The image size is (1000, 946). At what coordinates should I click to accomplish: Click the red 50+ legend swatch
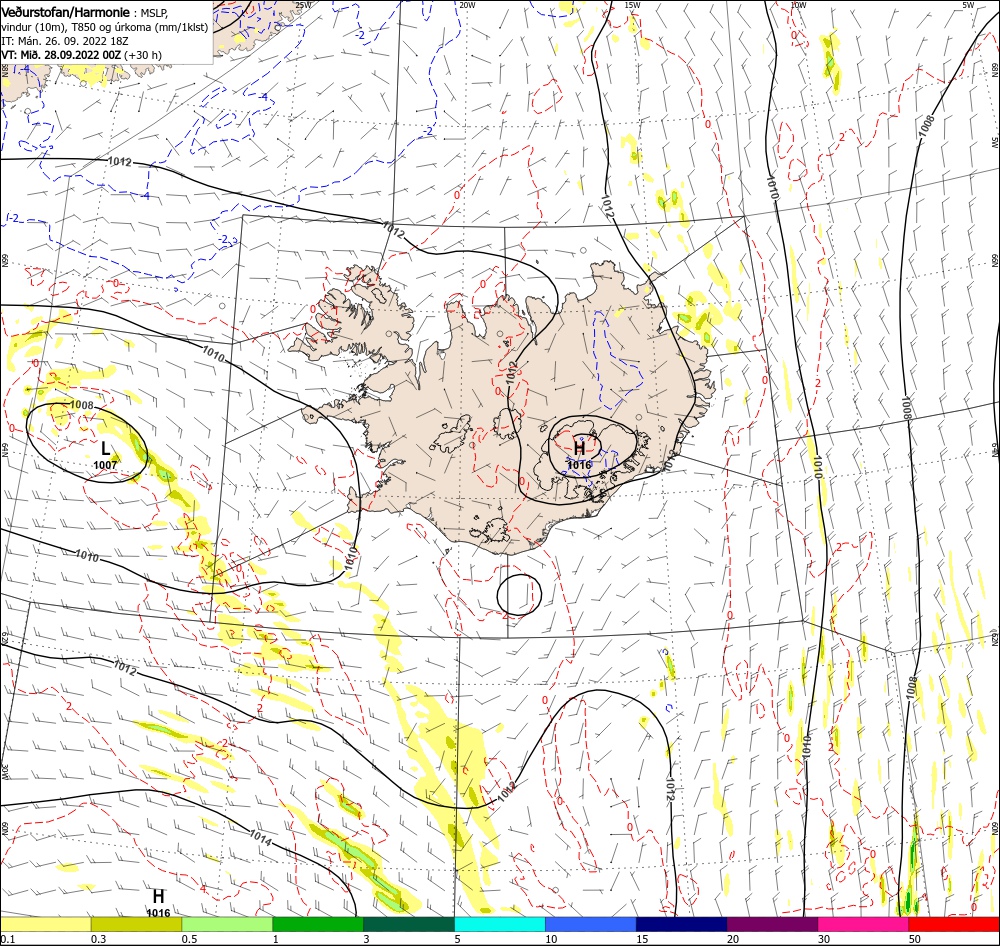tap(954, 924)
